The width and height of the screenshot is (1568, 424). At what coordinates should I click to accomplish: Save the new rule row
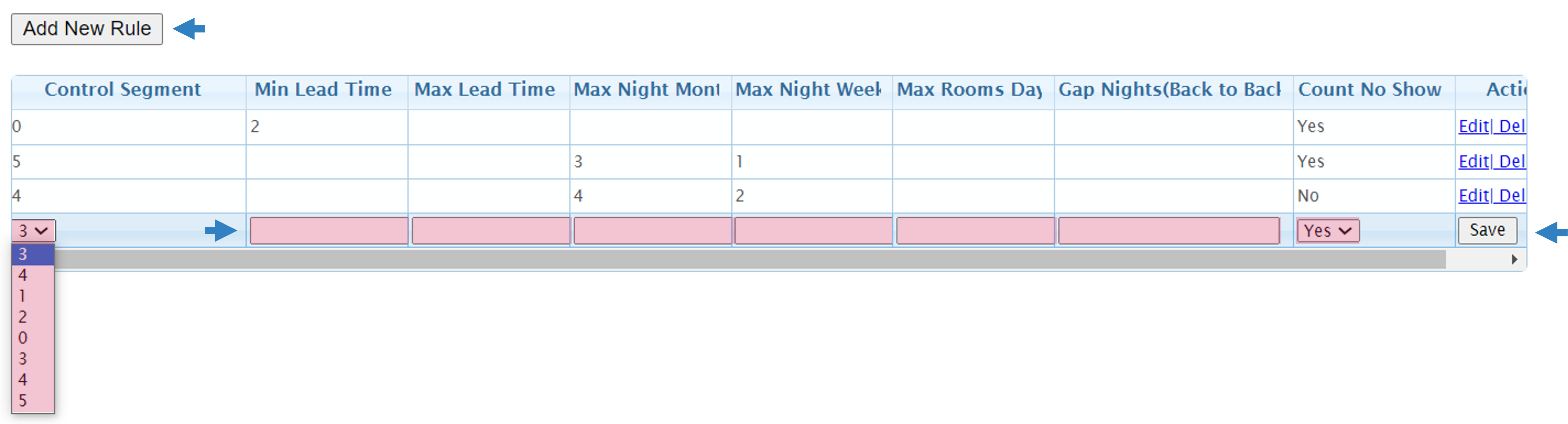click(1487, 230)
